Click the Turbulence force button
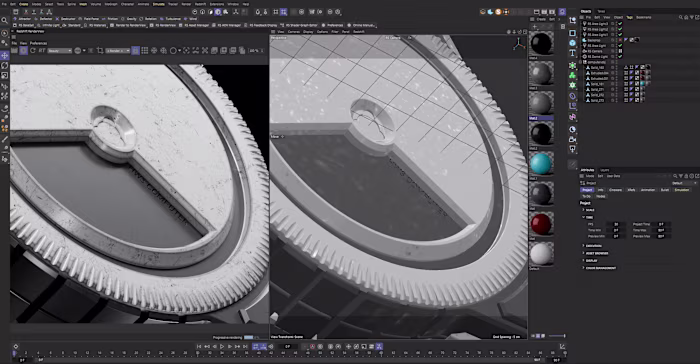This screenshot has width=700, height=364. pos(171,19)
